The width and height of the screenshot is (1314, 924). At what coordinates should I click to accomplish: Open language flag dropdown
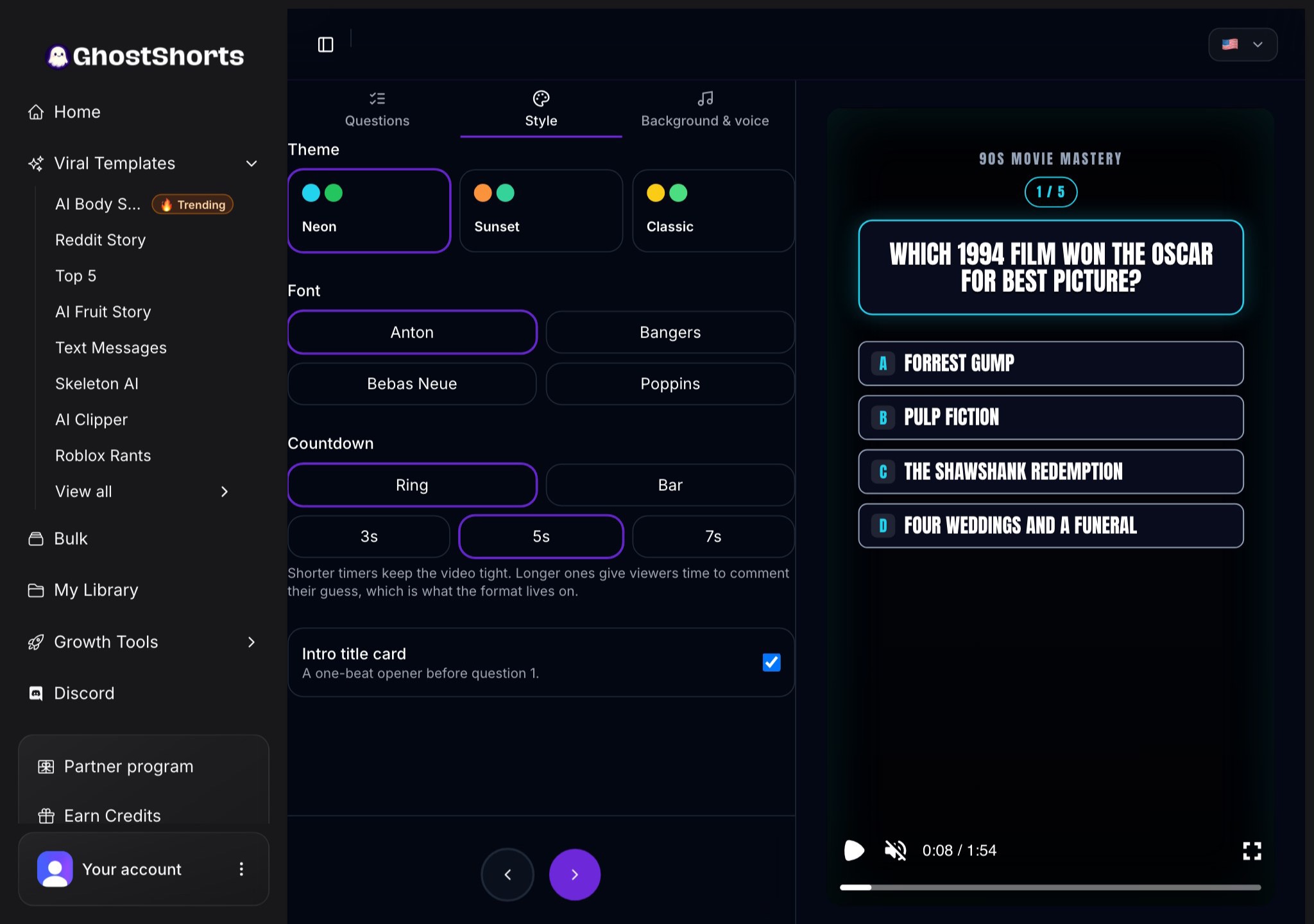pyautogui.click(x=1243, y=44)
